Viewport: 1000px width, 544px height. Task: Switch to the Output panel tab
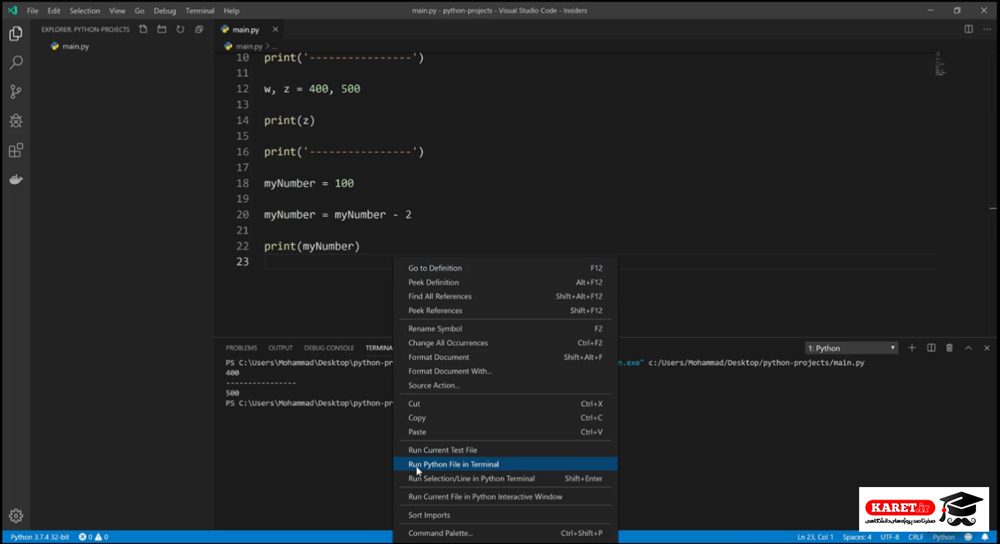(x=280, y=348)
